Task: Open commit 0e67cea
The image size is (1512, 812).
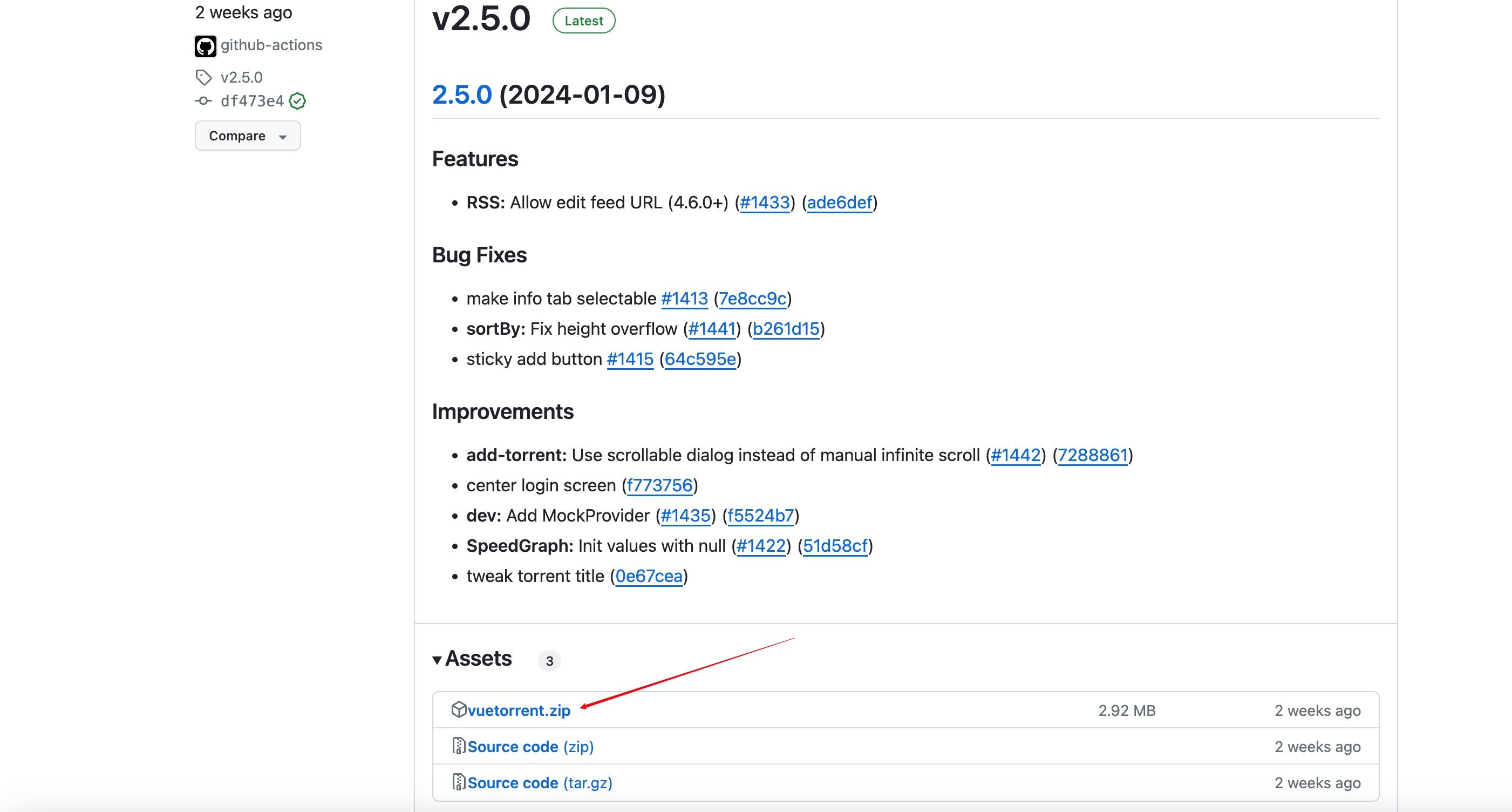Action: [649, 577]
